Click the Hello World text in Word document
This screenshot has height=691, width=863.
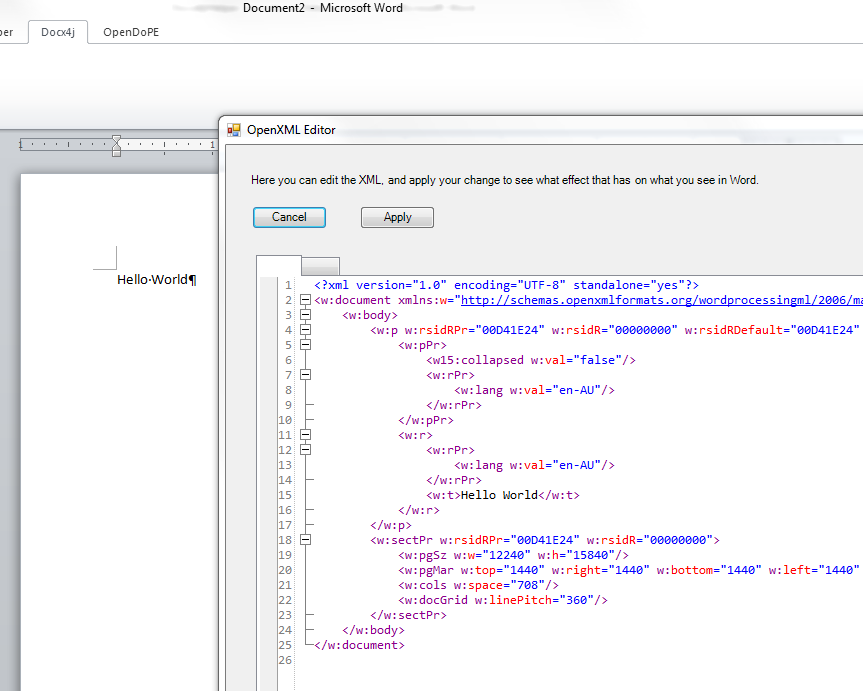(156, 280)
